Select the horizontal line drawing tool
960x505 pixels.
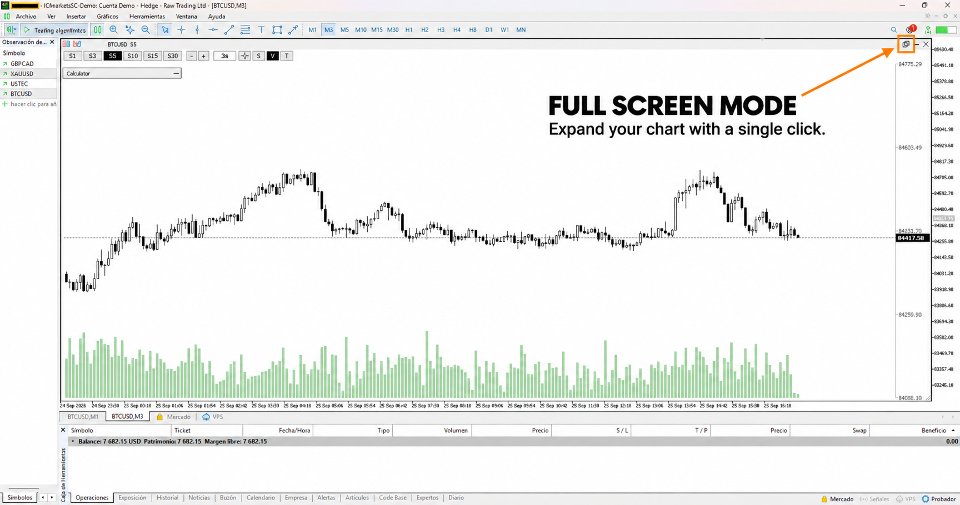[x=213, y=29]
